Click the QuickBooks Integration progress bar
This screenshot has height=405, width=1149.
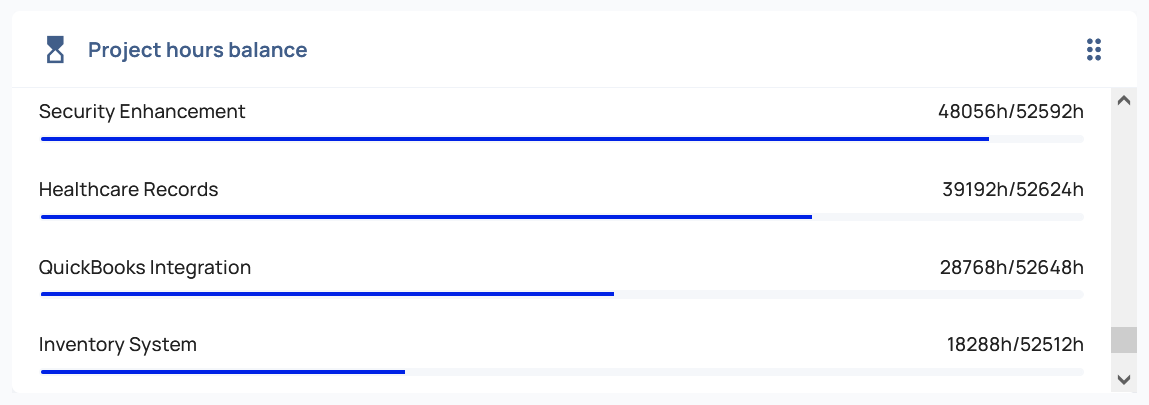click(x=327, y=294)
